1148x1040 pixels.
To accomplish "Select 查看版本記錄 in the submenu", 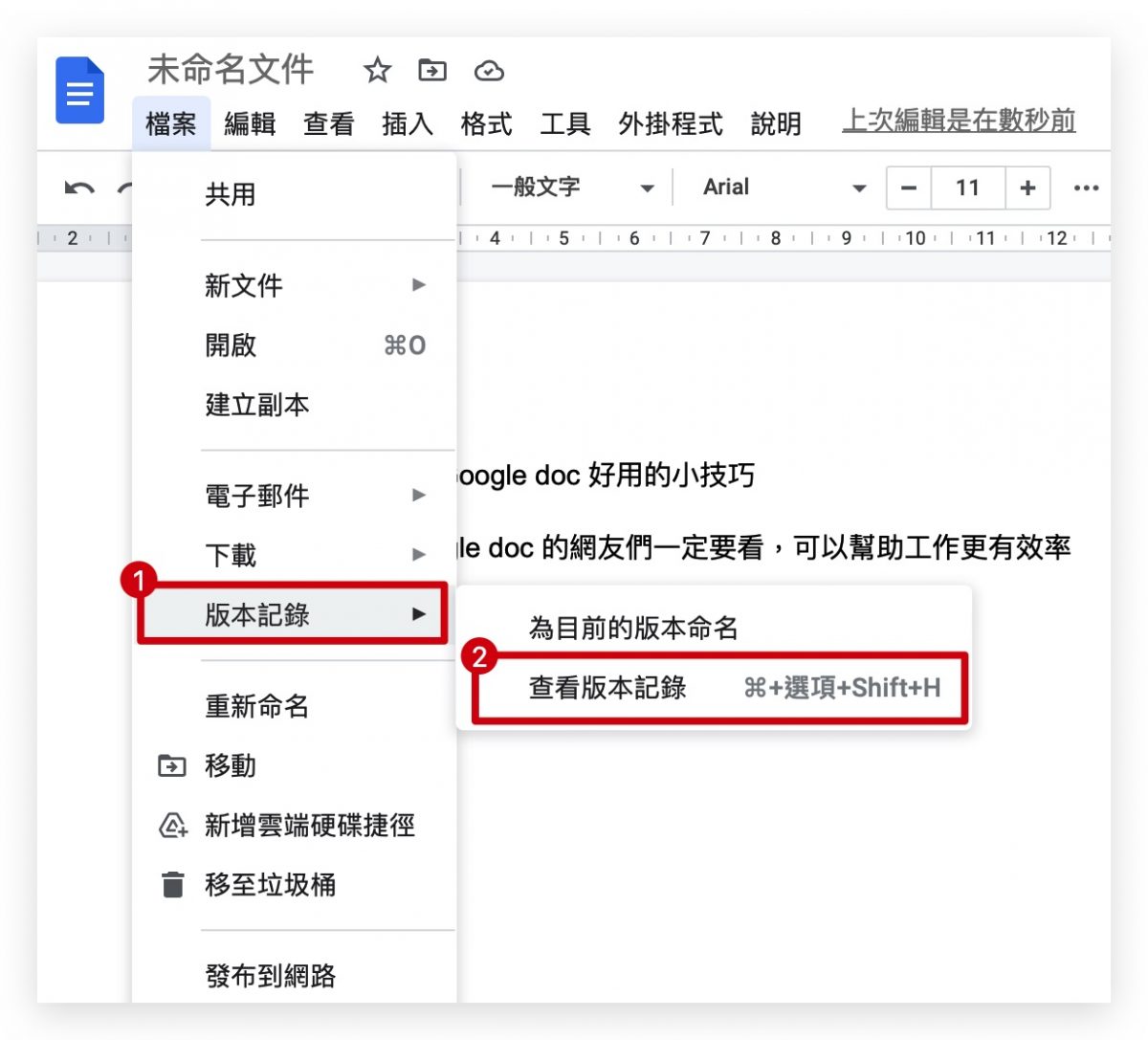I will 714,688.
